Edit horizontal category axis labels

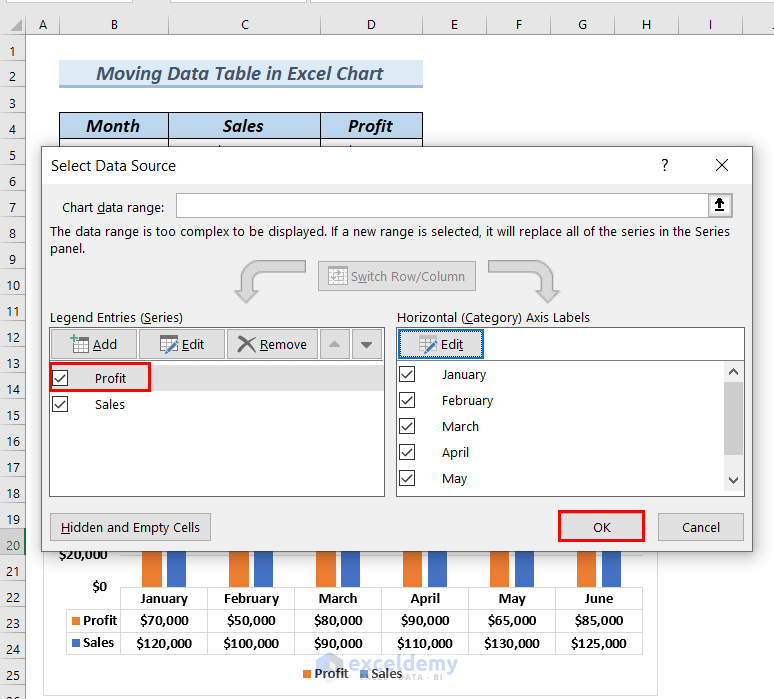pyautogui.click(x=441, y=344)
